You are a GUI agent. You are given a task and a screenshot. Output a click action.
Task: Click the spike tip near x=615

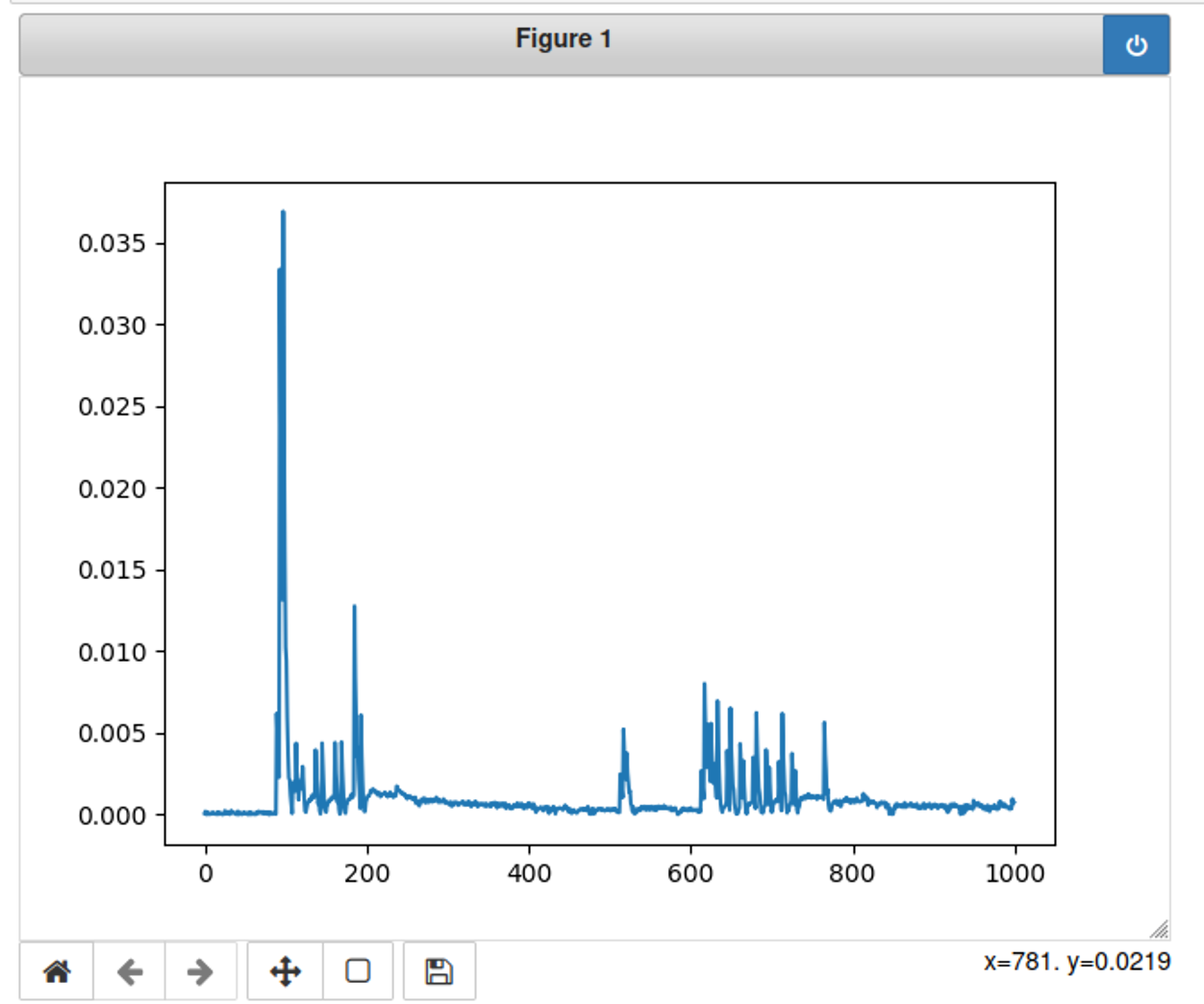click(704, 685)
